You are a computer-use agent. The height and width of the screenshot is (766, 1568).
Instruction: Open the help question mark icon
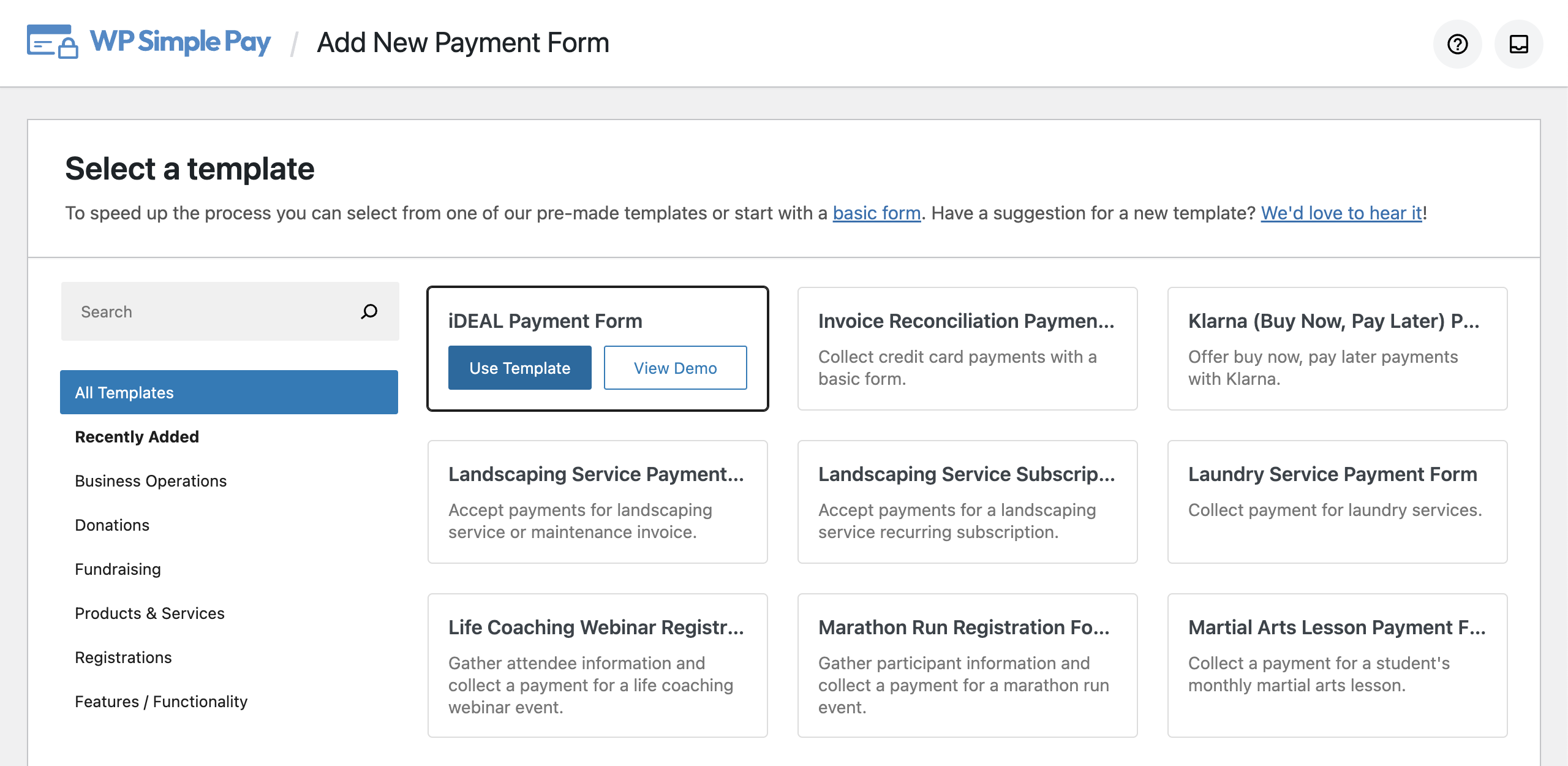[1458, 44]
